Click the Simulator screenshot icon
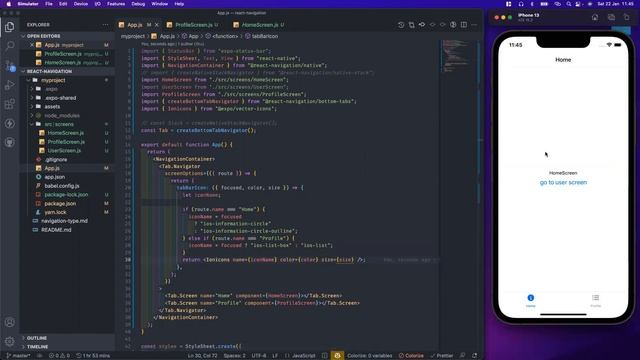640x360 pixels. [x=611, y=18]
